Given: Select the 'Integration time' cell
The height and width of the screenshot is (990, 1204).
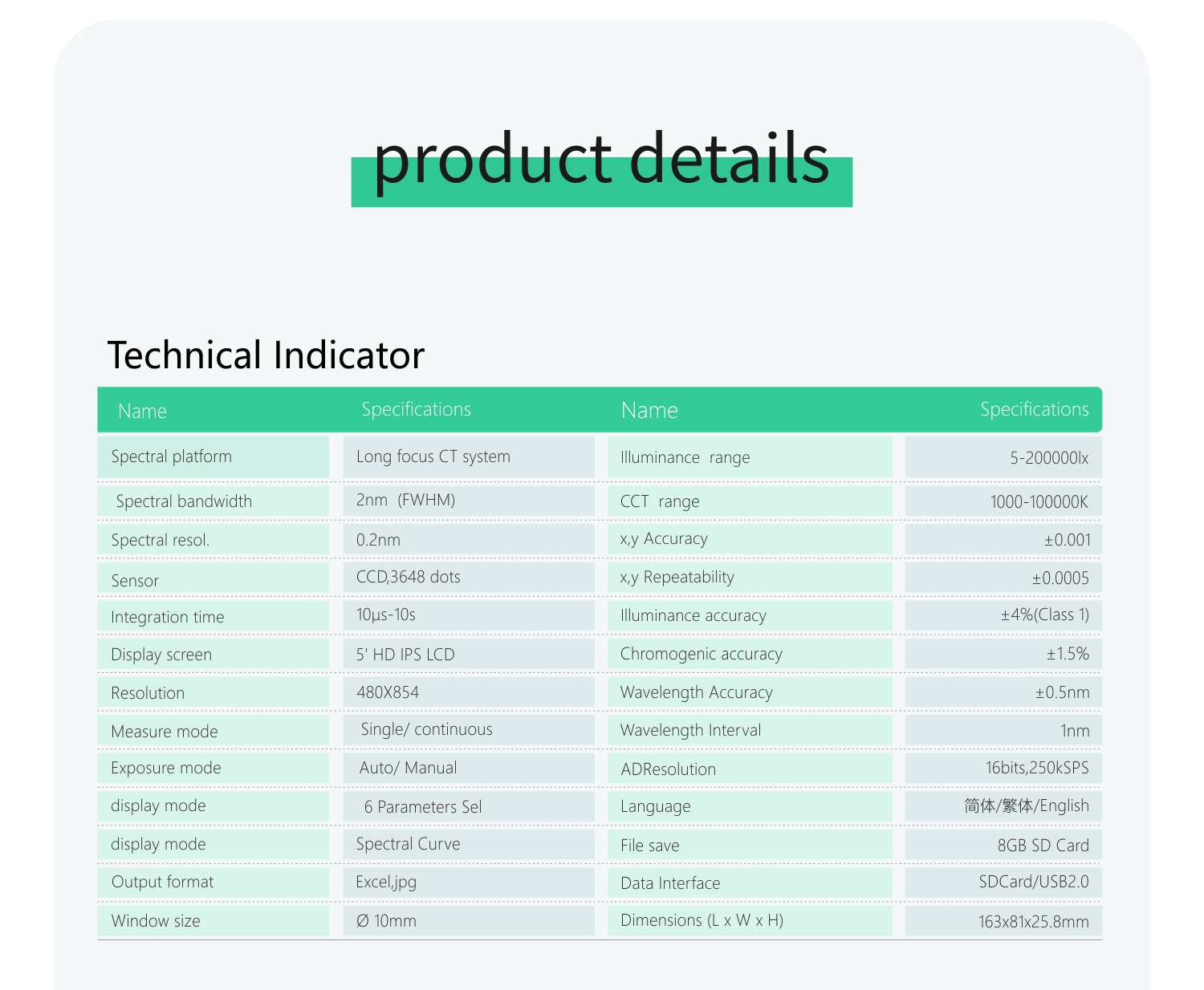Looking at the screenshot, I should point(167,617).
